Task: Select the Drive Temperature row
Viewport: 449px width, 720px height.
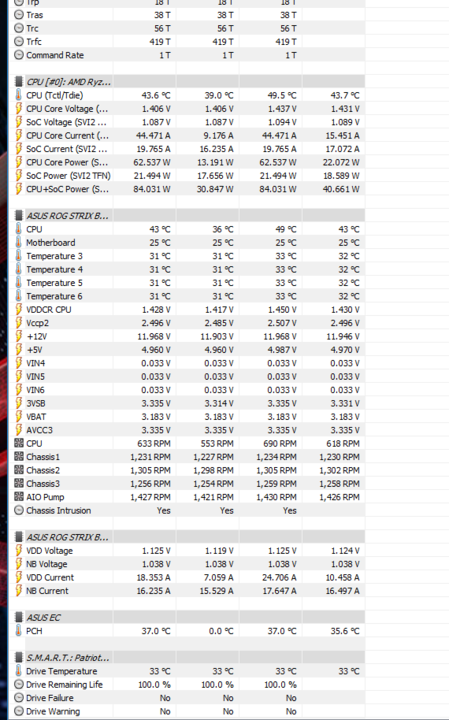Action: click(x=187, y=671)
